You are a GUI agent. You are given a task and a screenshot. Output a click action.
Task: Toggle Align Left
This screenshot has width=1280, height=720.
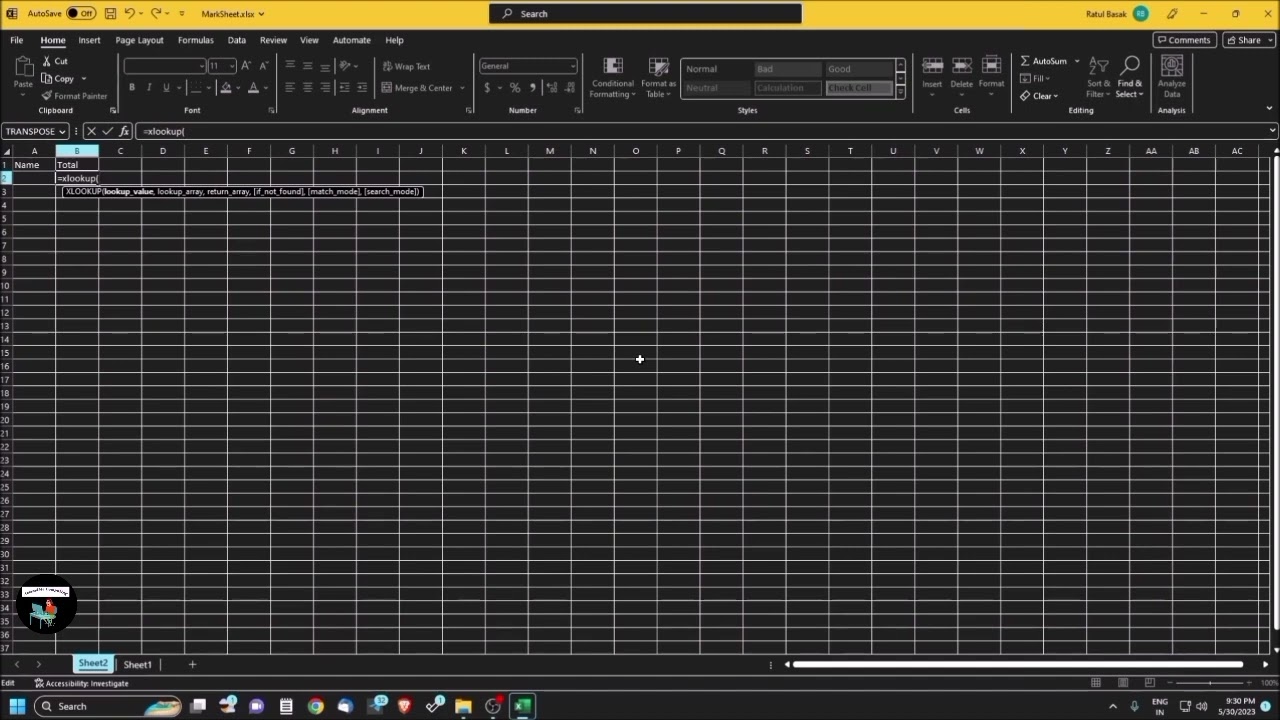pyautogui.click(x=290, y=88)
